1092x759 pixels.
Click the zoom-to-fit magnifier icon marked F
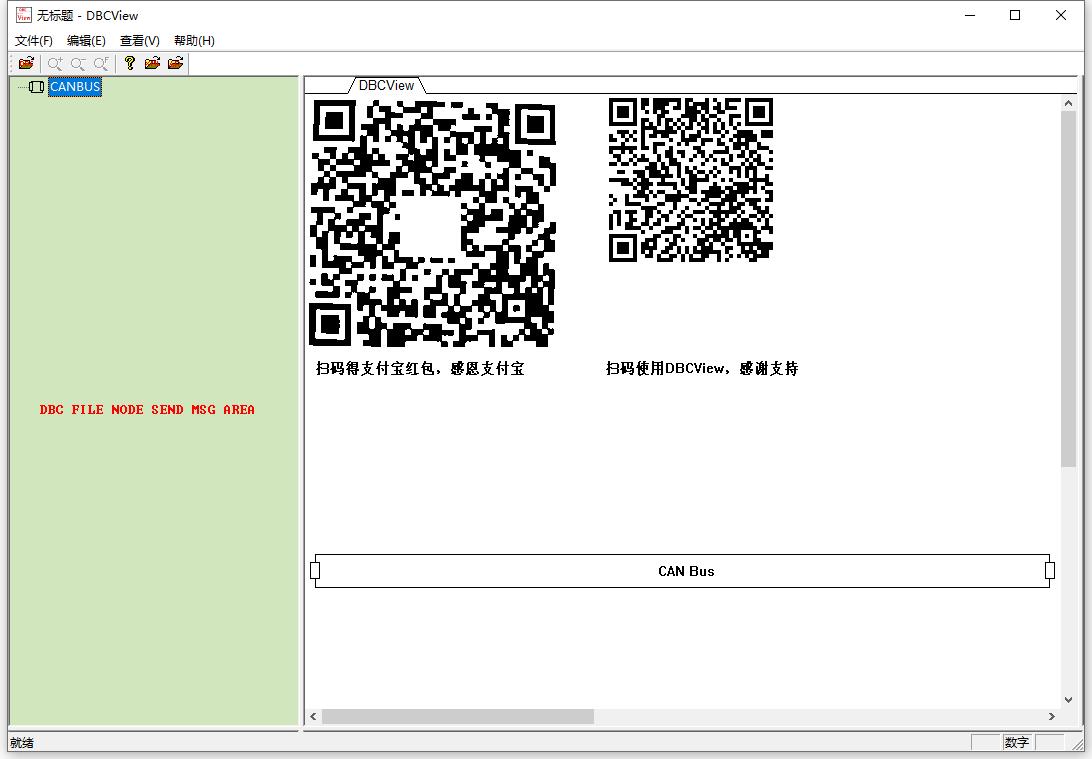102,64
